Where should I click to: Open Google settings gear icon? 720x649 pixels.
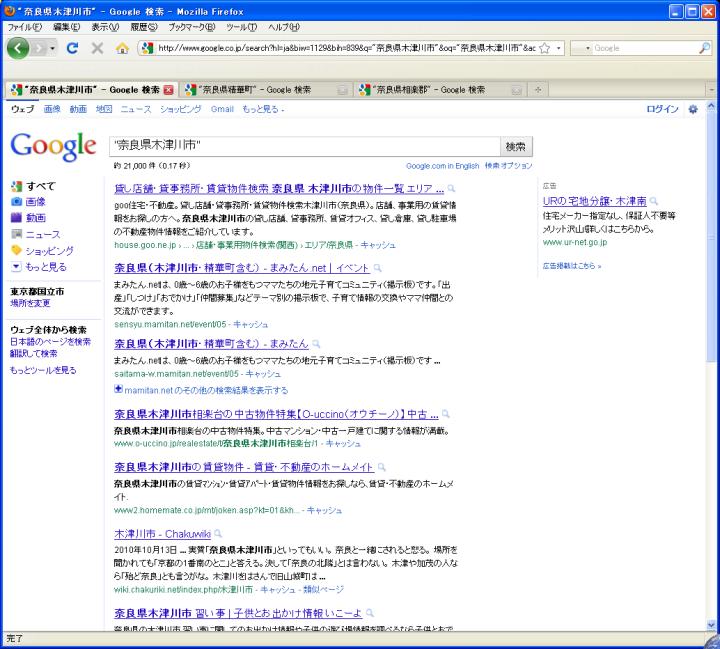[x=694, y=109]
